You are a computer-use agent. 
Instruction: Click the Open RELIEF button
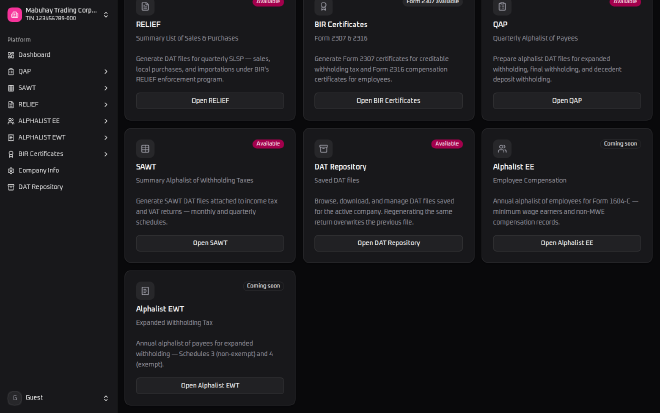(210, 101)
